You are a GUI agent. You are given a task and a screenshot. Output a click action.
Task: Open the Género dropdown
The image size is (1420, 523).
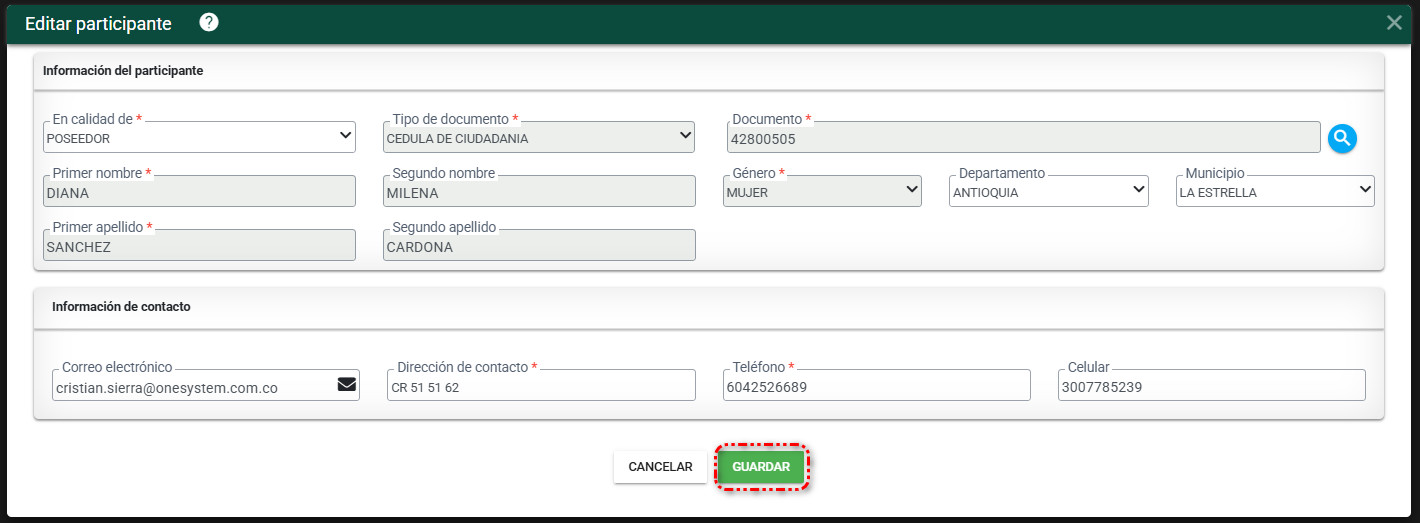click(822, 191)
